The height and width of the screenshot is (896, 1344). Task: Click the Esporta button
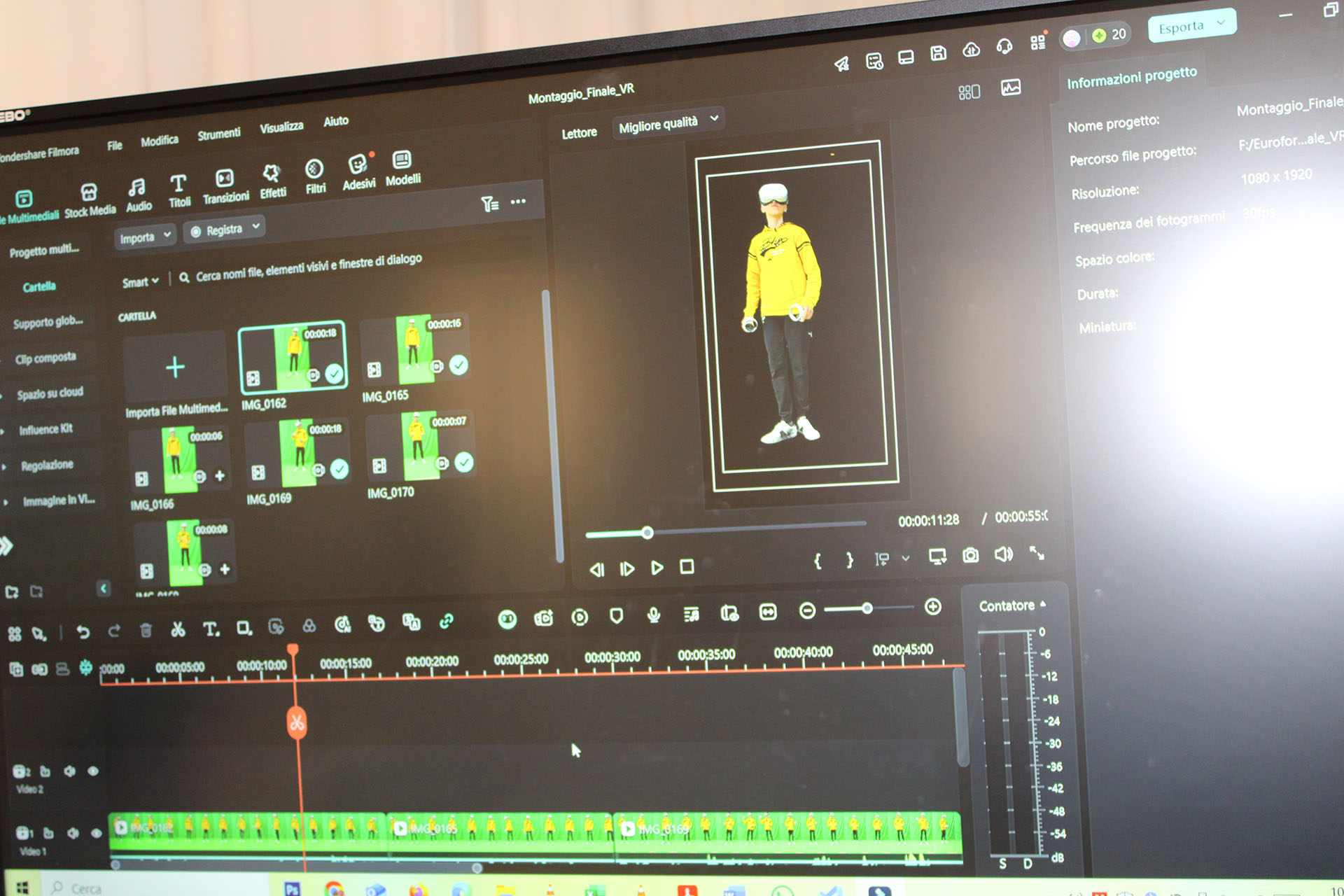click(x=1191, y=26)
